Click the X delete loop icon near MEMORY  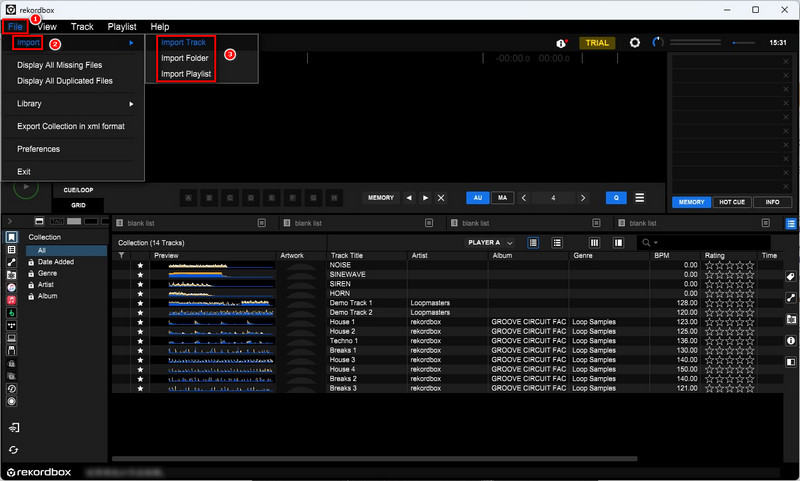[441, 198]
